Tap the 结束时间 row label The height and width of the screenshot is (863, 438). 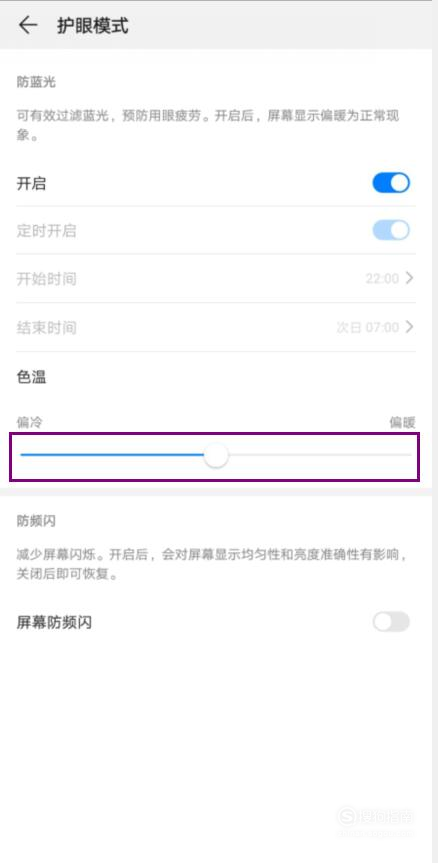coord(46,328)
